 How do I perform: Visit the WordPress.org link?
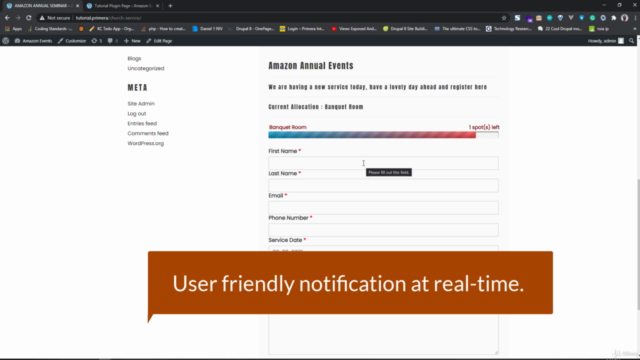(145, 143)
